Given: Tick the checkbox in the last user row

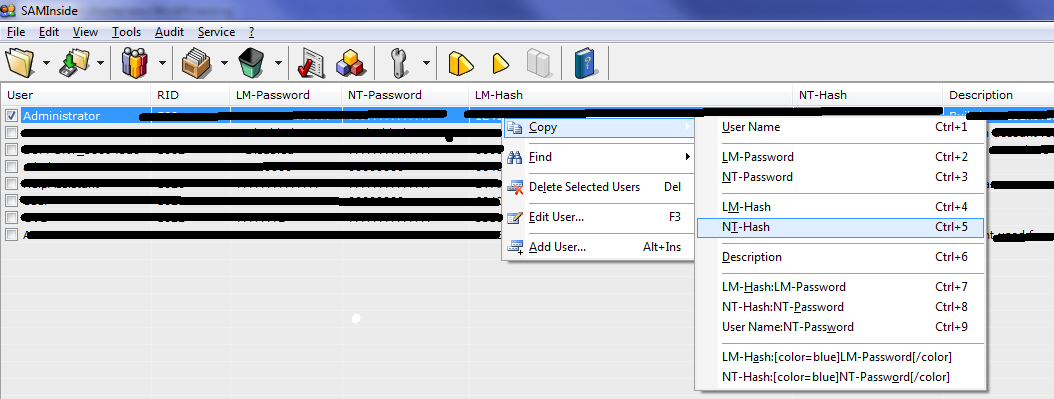Looking at the screenshot, I should point(11,234).
